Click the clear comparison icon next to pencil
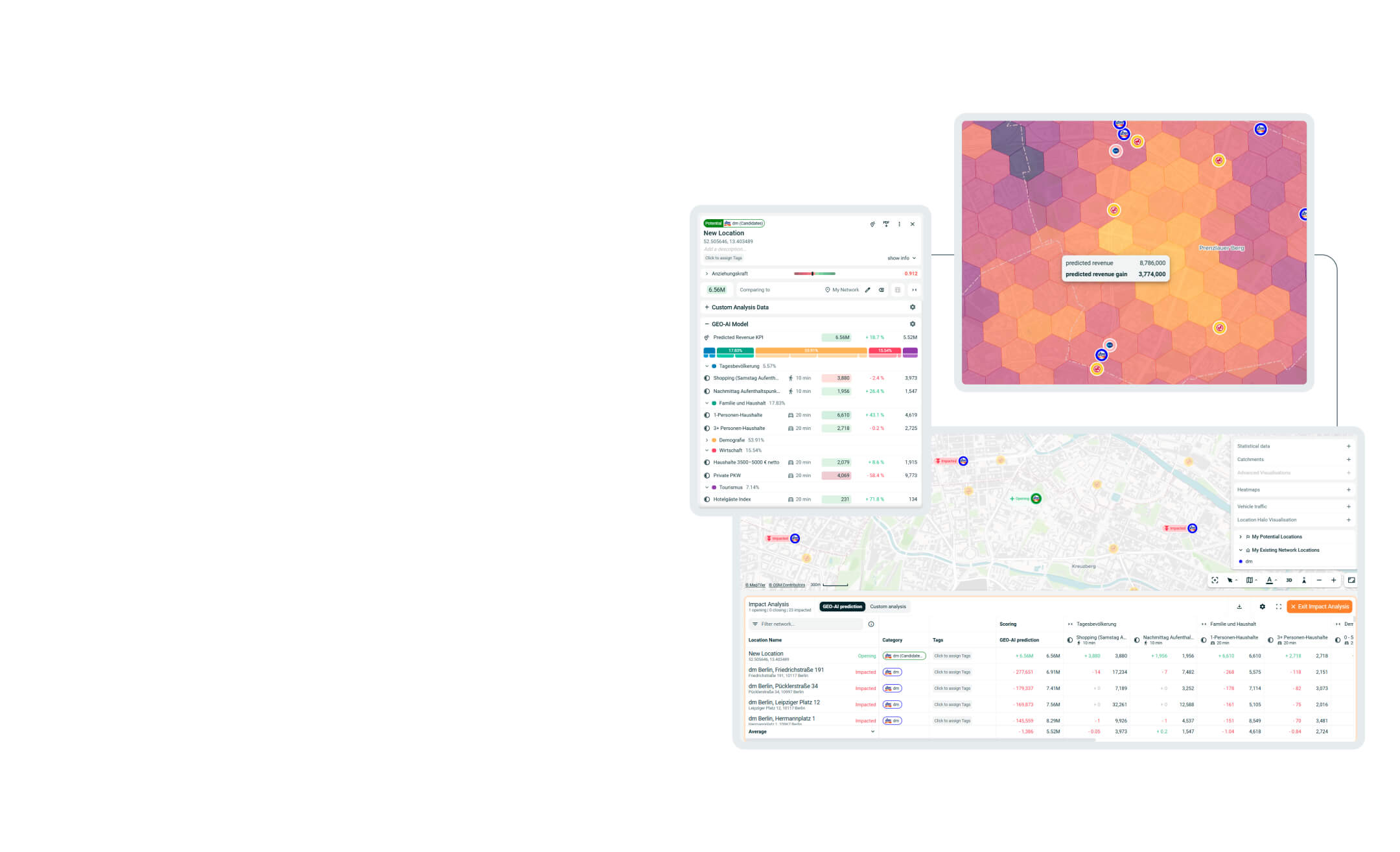 881,290
